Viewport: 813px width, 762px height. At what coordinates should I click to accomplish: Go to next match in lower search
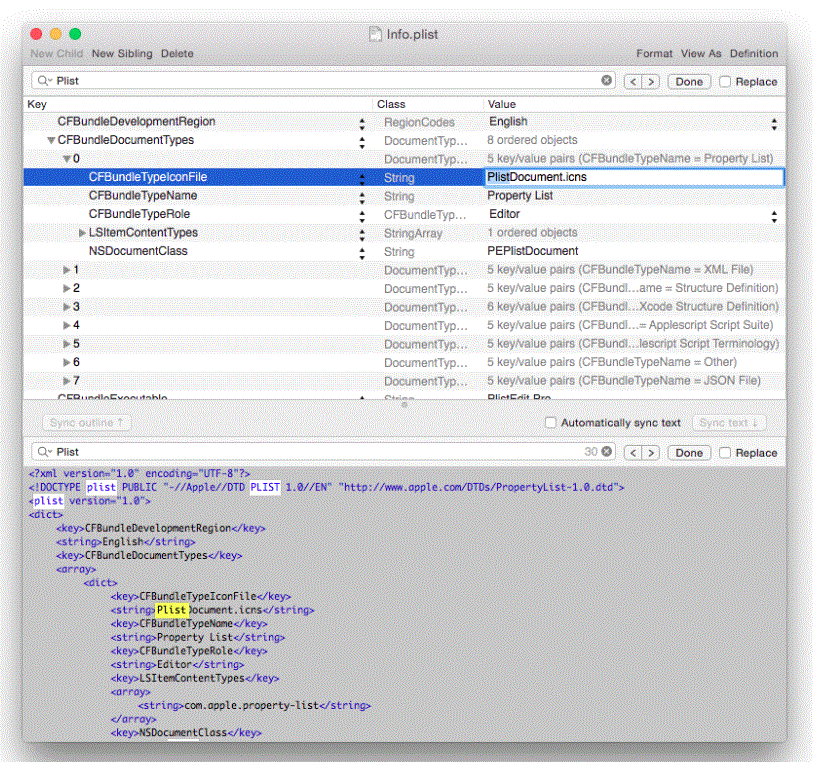pos(651,453)
